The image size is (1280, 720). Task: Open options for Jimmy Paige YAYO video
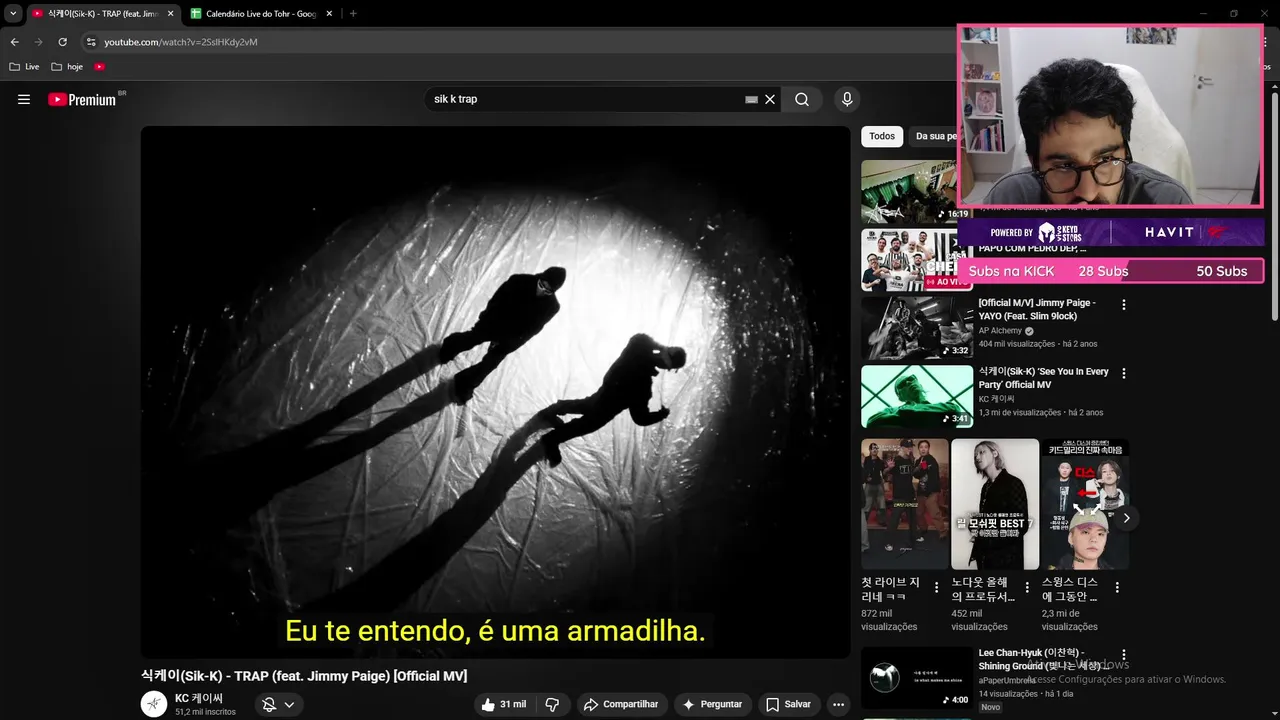(1124, 304)
